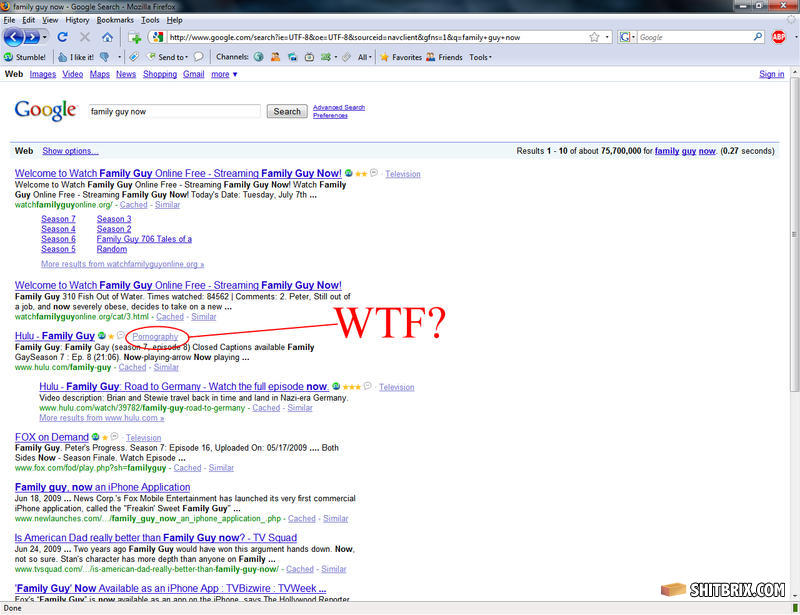Open FOX on Demand result

click(x=52, y=437)
